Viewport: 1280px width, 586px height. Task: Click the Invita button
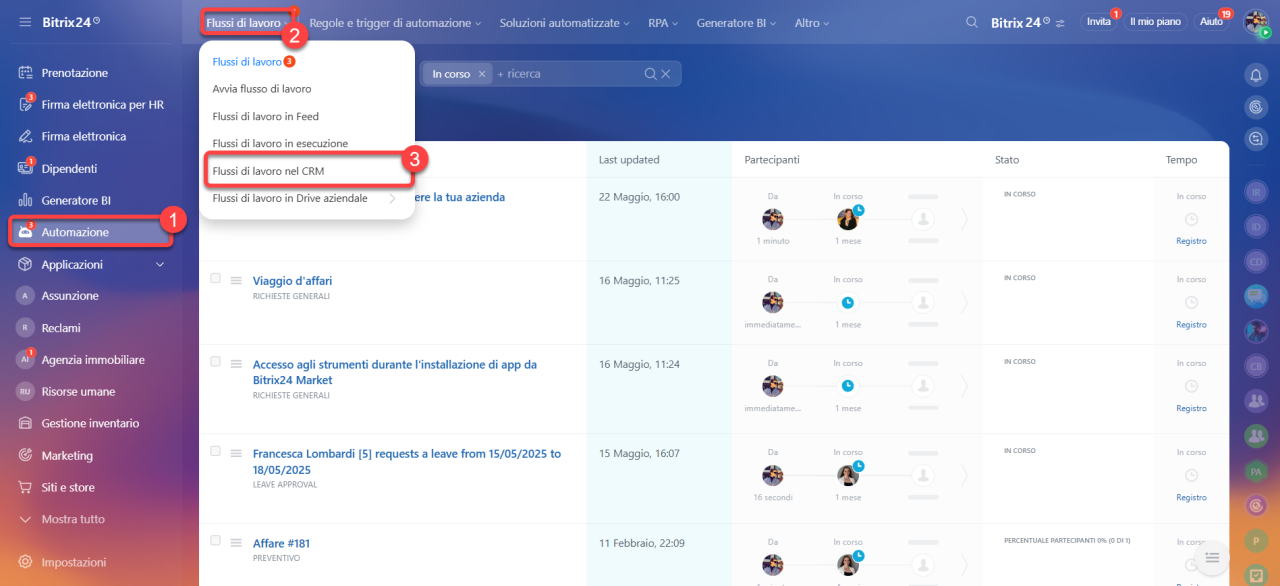click(1099, 22)
